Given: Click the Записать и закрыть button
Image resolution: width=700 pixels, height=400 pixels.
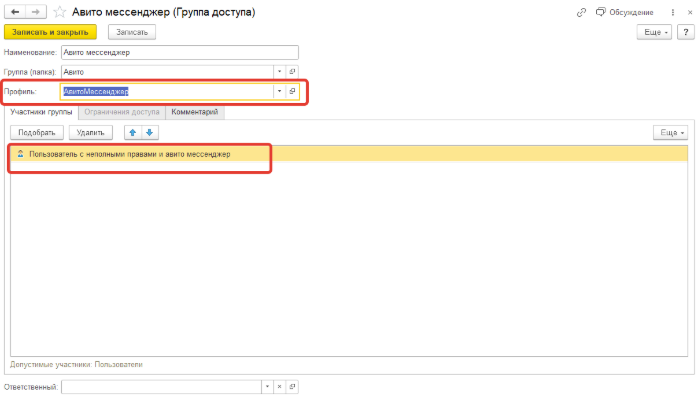Looking at the screenshot, I should pyautogui.click(x=50, y=32).
